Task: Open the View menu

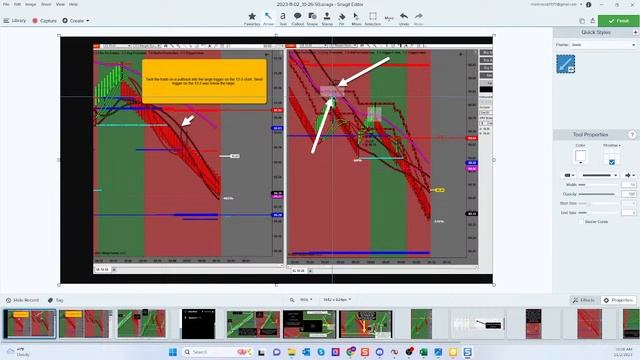Action: pos(60,4)
